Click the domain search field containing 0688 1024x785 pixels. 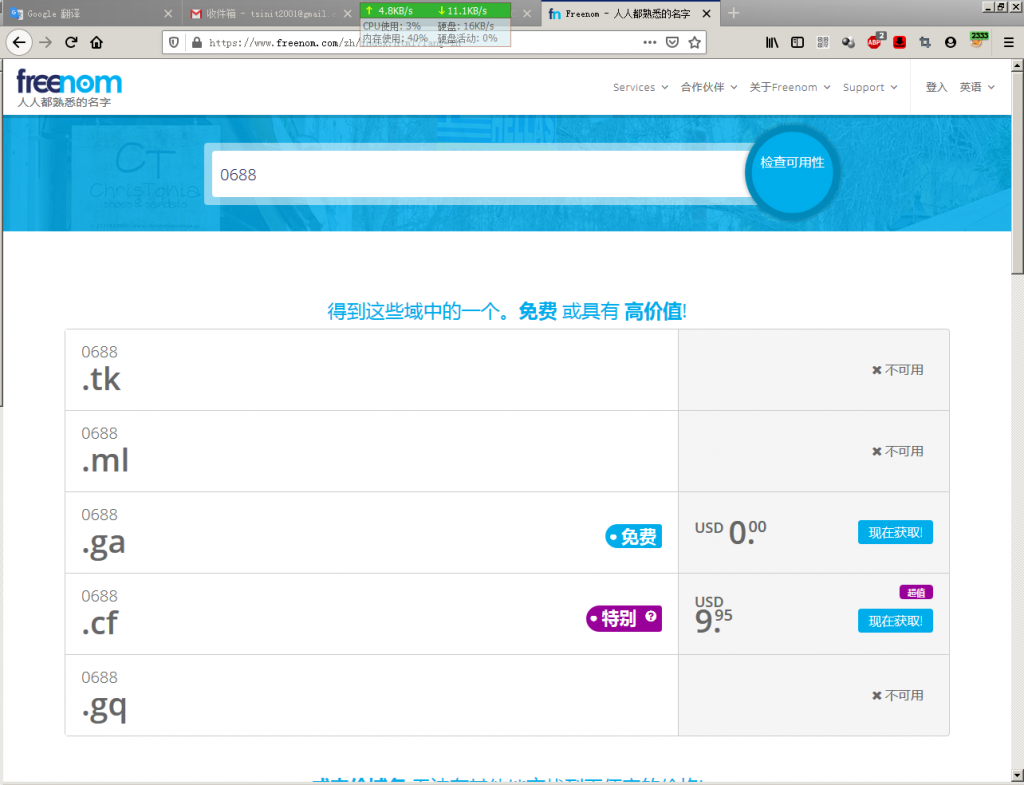click(481, 174)
